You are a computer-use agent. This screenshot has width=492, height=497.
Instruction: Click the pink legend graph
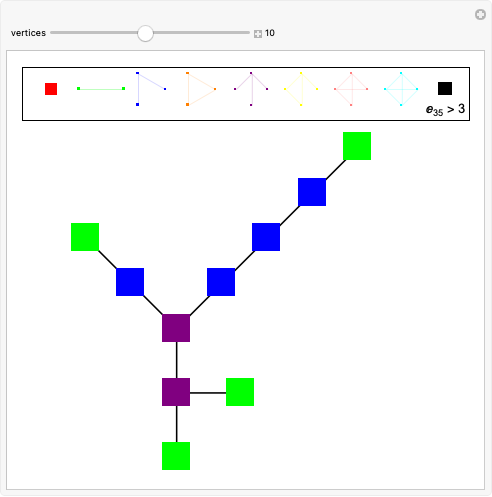point(351,89)
